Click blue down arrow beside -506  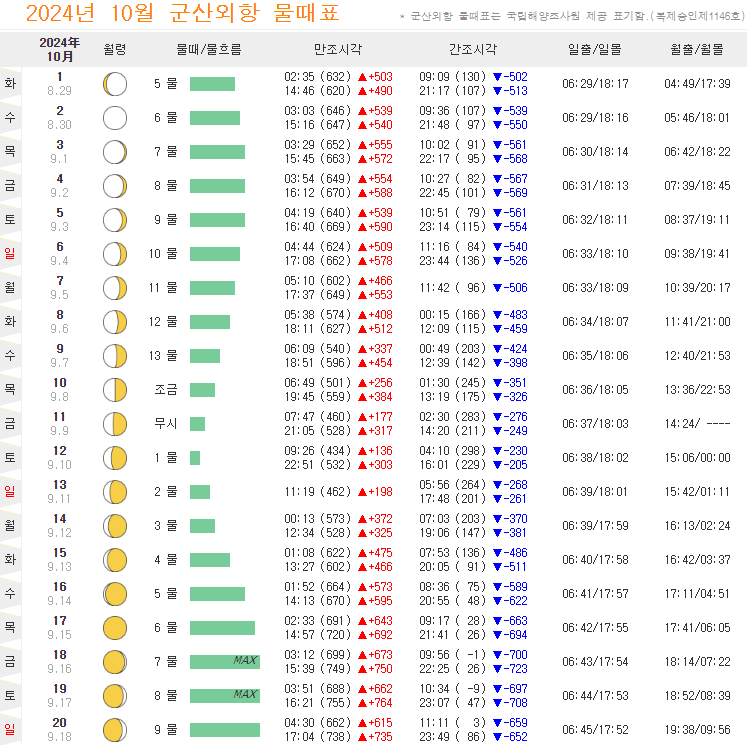[497, 288]
